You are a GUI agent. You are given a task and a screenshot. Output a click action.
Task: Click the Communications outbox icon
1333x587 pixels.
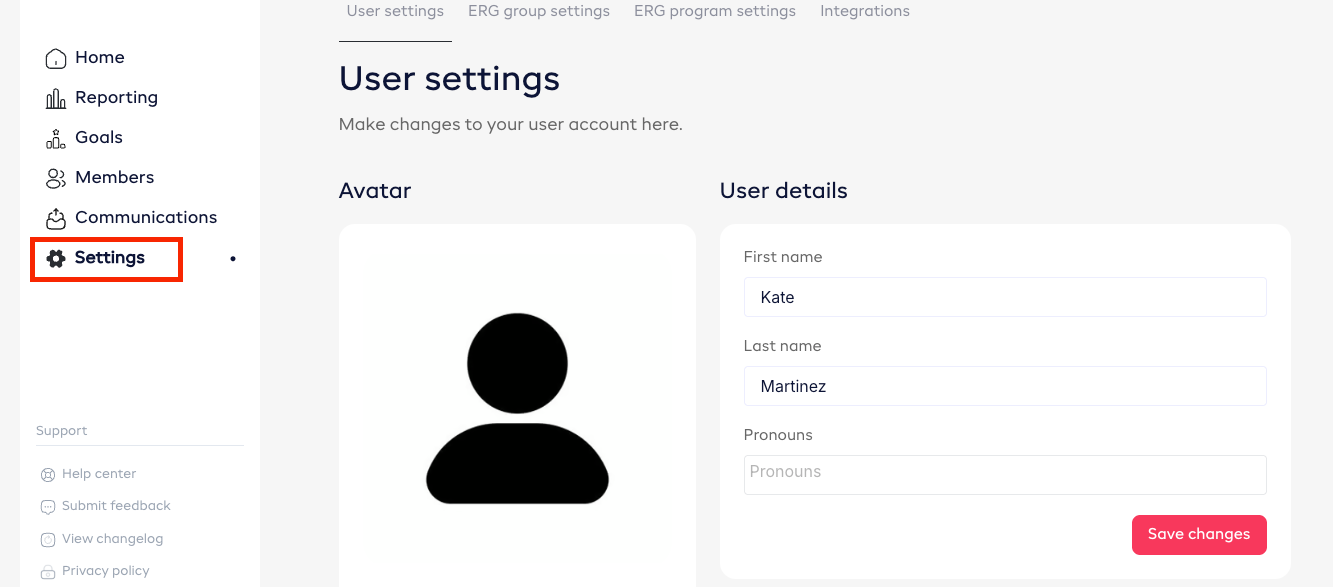56,218
